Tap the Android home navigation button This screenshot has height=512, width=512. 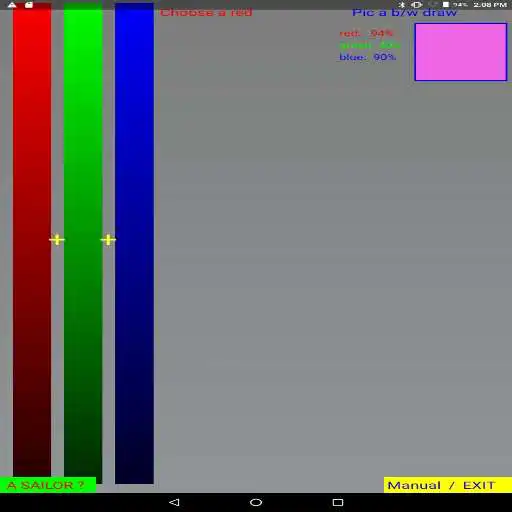[256, 502]
